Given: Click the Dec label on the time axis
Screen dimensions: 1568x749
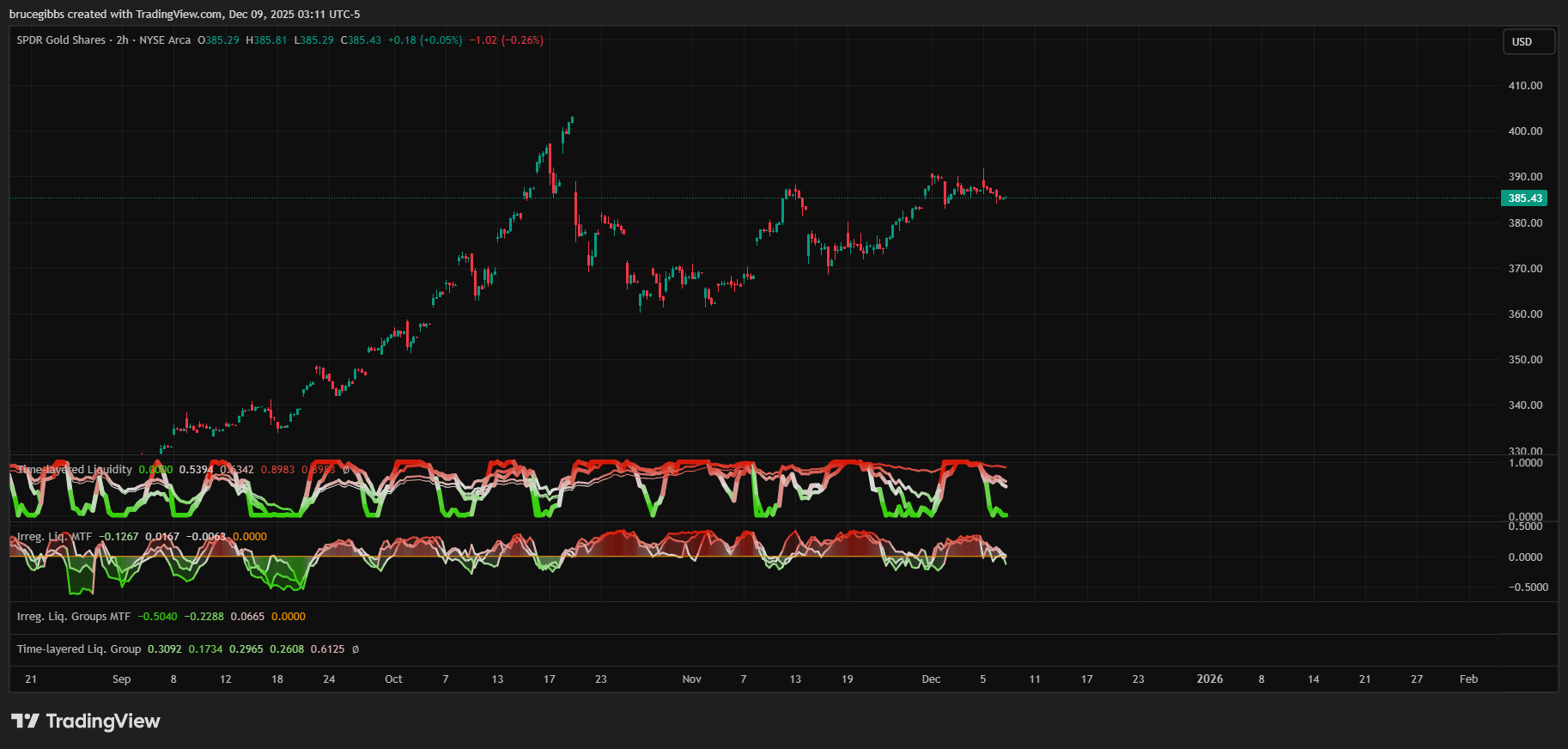Looking at the screenshot, I should (931, 679).
